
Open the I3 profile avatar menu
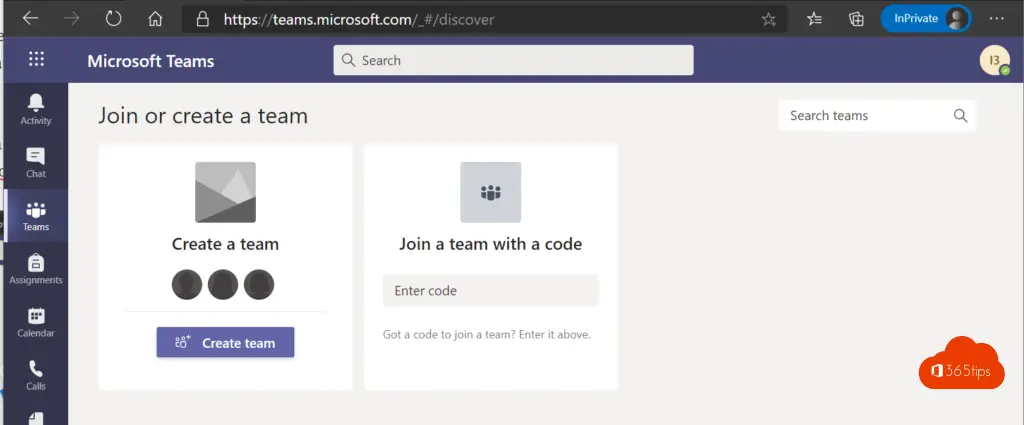click(995, 61)
